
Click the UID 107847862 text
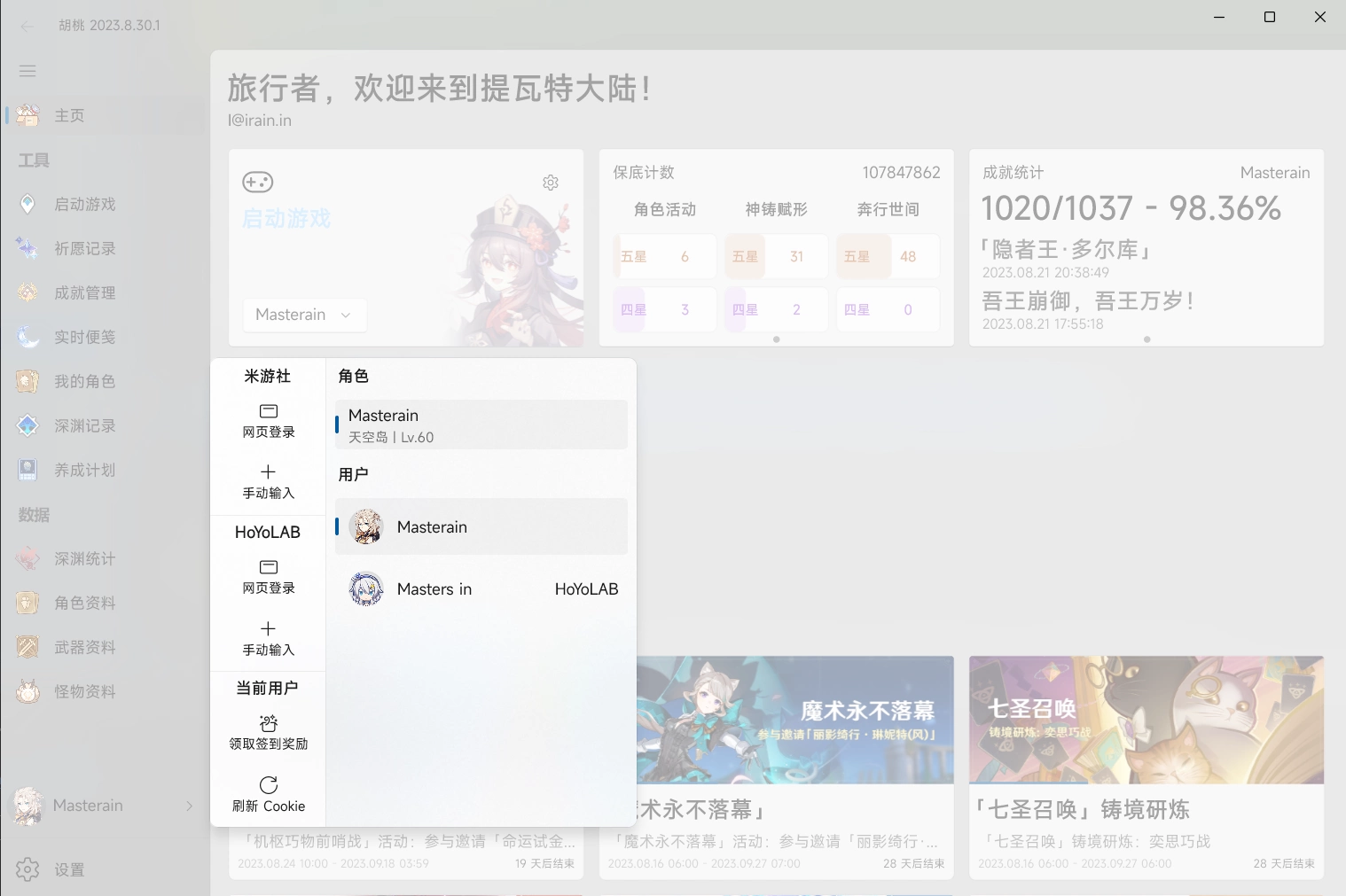click(901, 173)
